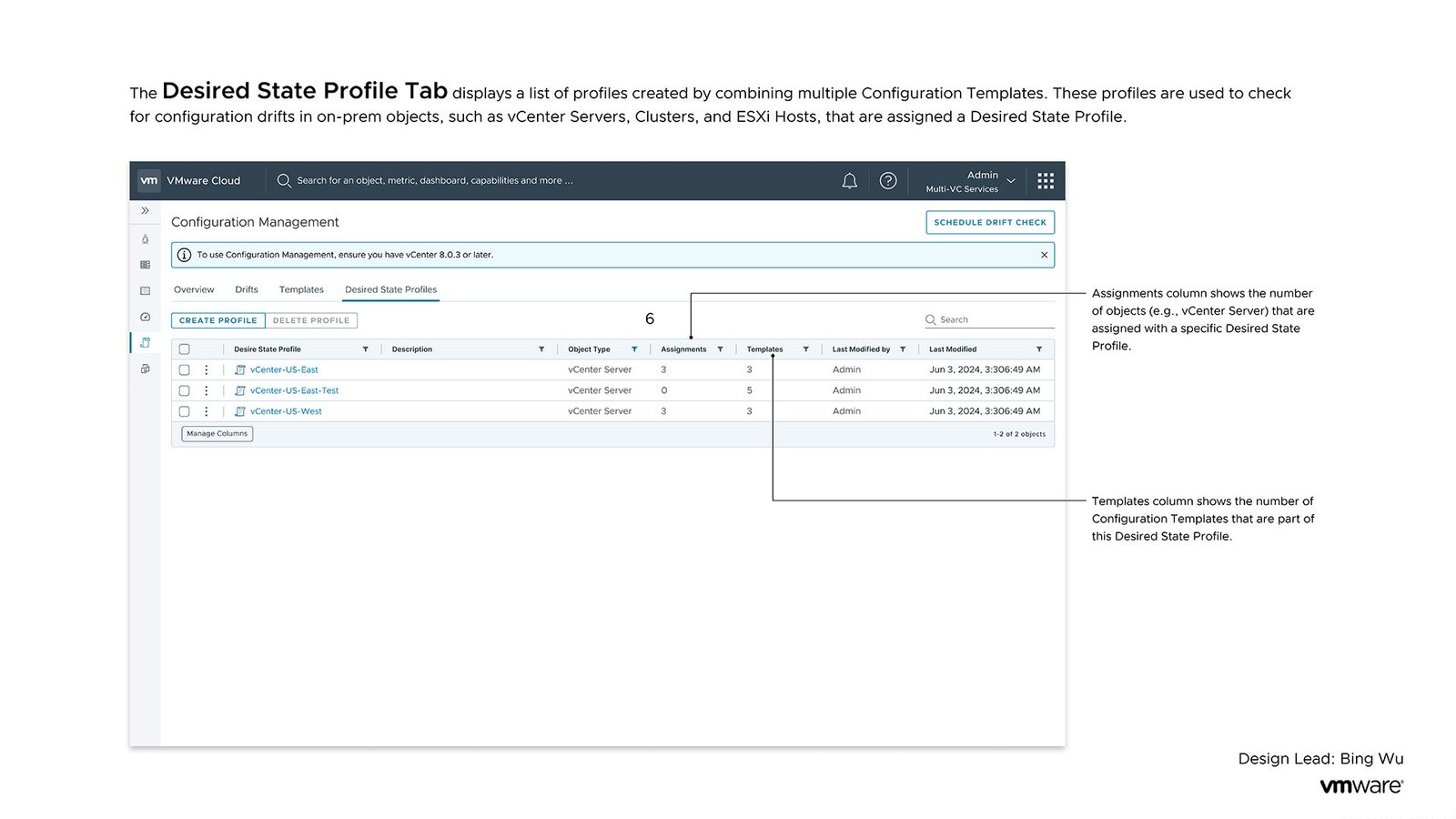Screen dimensions: 1456x819
Task: Open the Assignments column filter
Action: tap(720, 349)
